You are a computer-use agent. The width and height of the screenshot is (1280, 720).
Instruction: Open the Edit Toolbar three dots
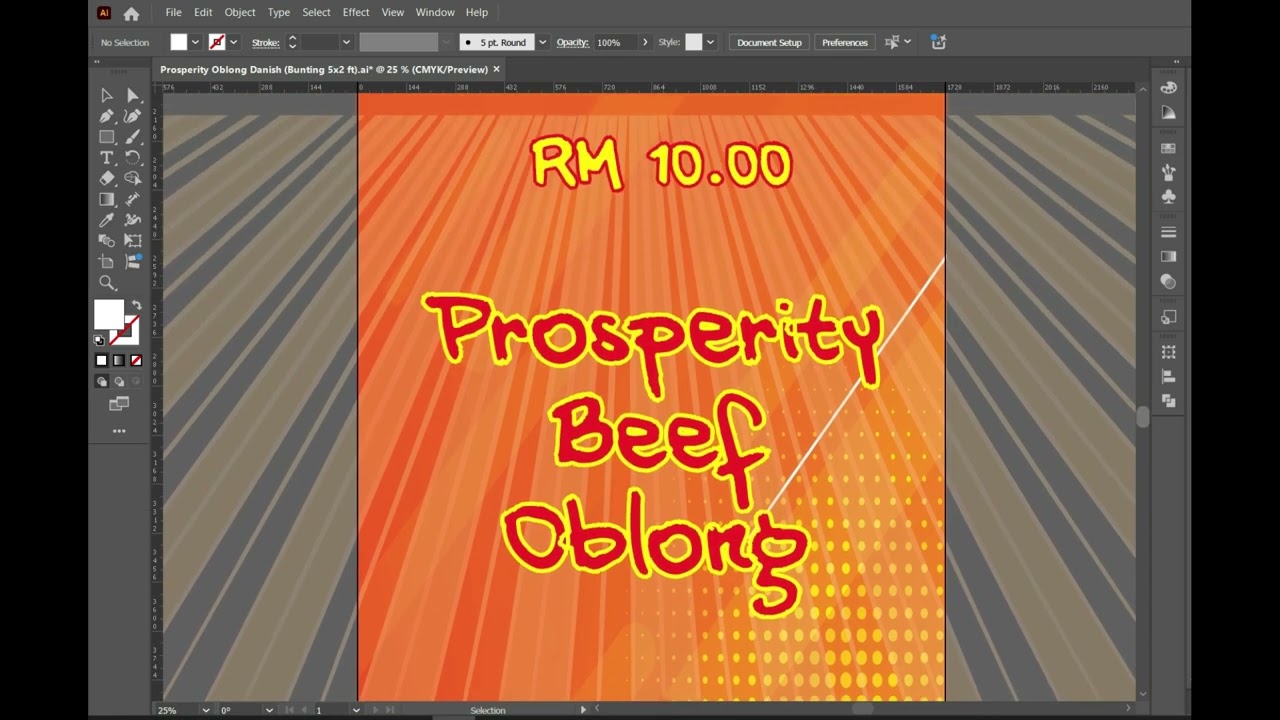[119, 431]
